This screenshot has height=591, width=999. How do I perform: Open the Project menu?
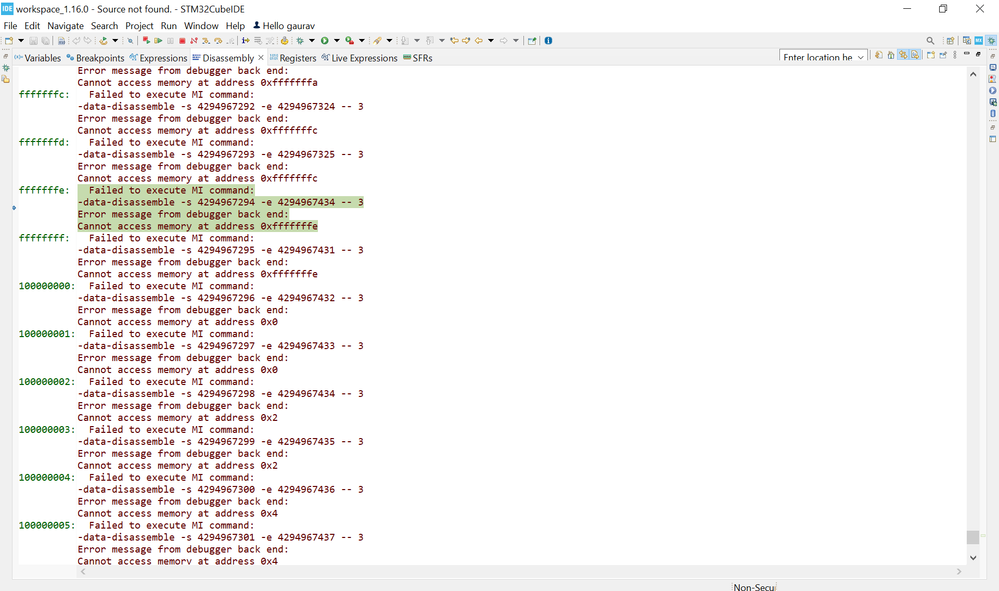click(x=139, y=25)
